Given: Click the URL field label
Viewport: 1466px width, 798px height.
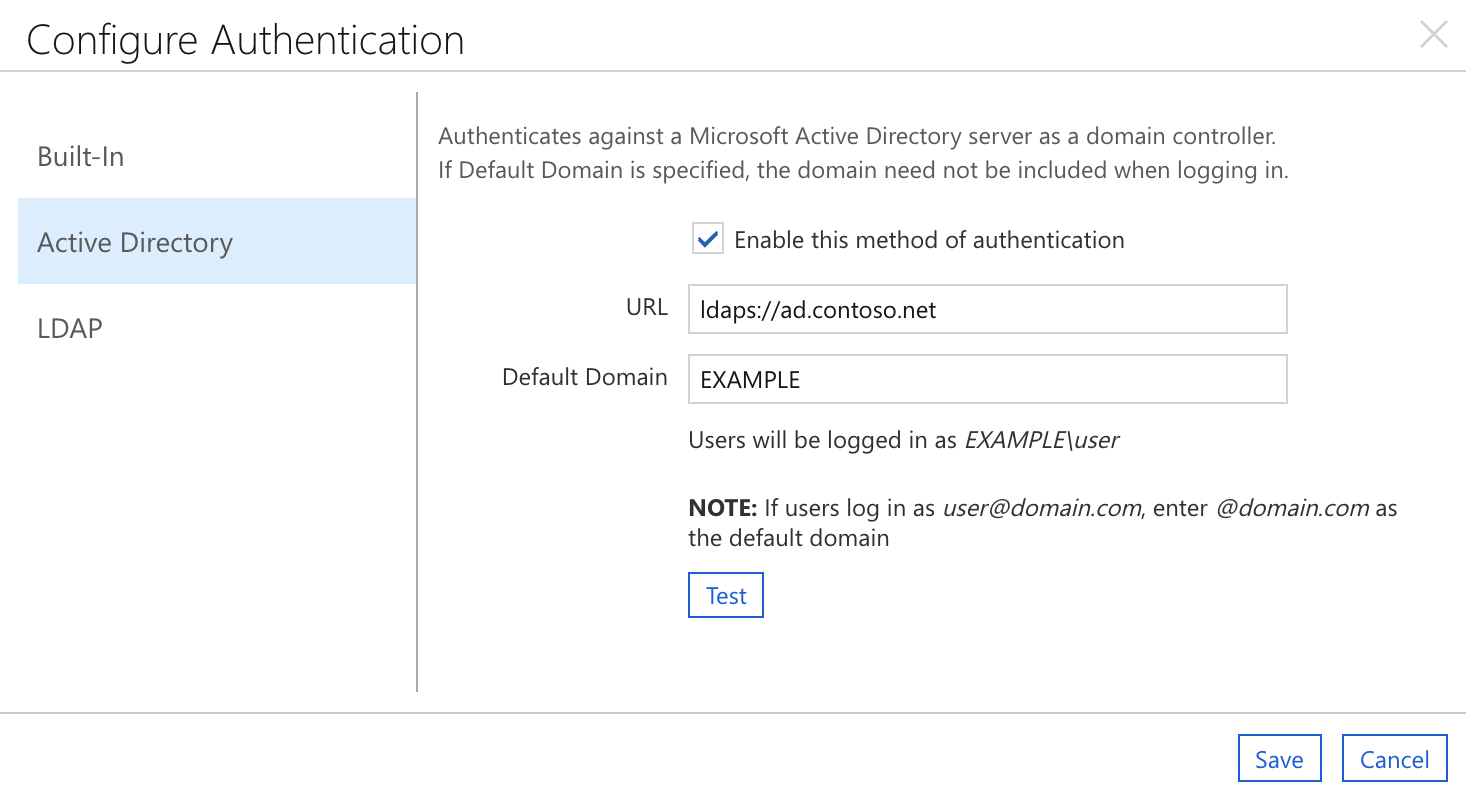Looking at the screenshot, I should 647,308.
